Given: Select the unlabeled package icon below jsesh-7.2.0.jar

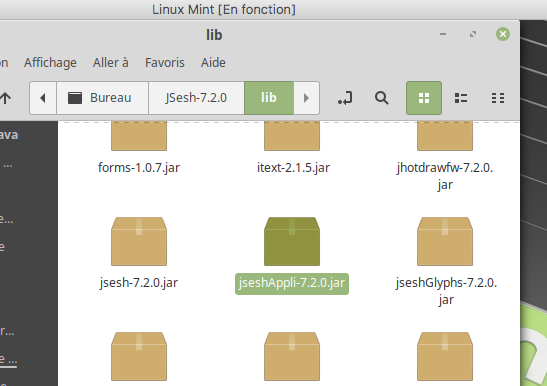Looking at the screenshot, I should point(139,356).
